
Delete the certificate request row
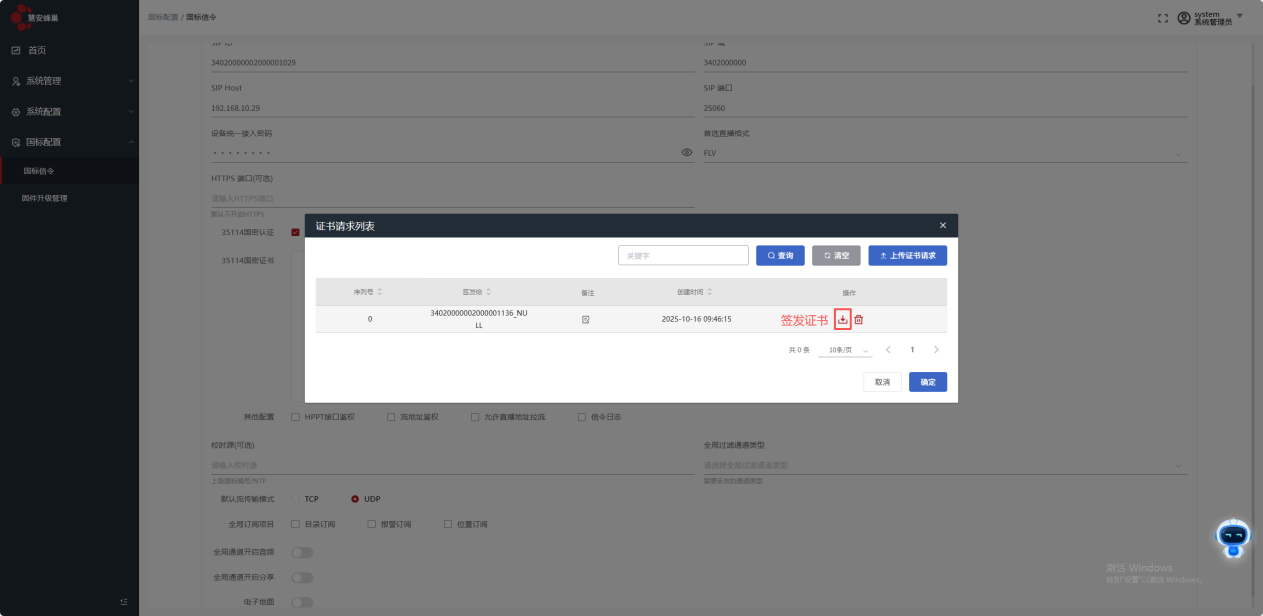tap(859, 319)
